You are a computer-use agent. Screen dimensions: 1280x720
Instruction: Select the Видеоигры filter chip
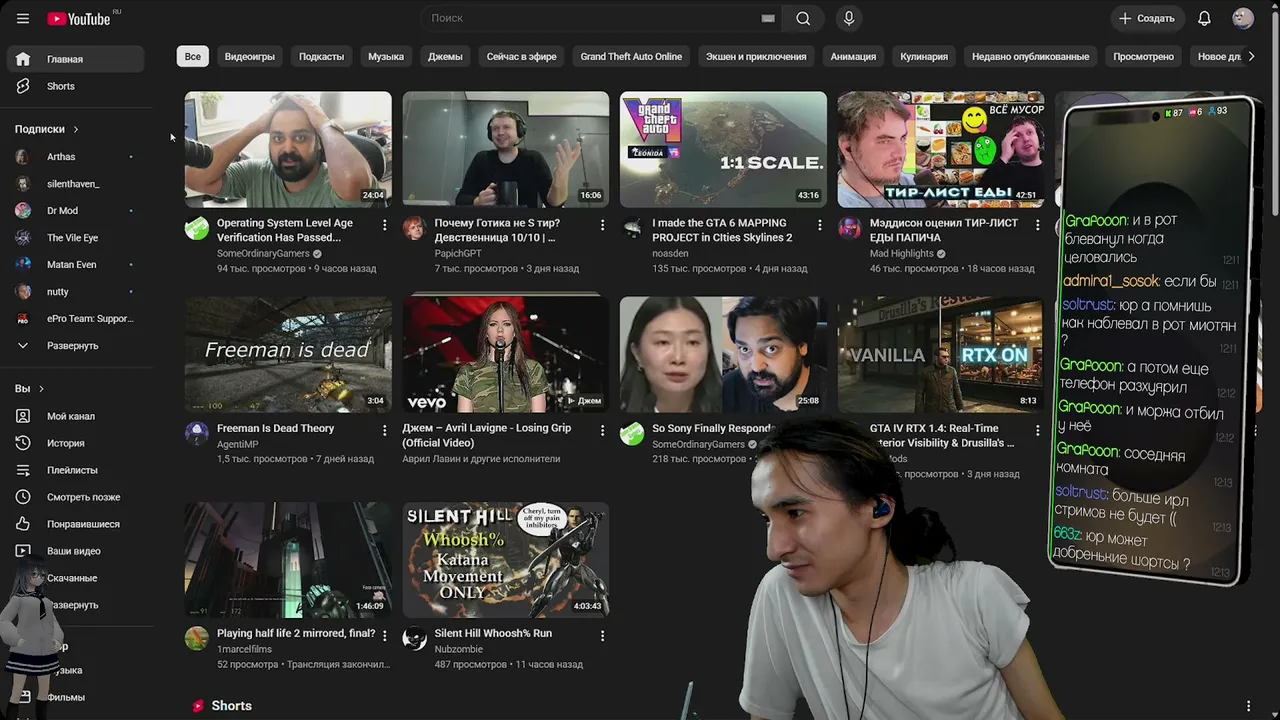point(250,57)
